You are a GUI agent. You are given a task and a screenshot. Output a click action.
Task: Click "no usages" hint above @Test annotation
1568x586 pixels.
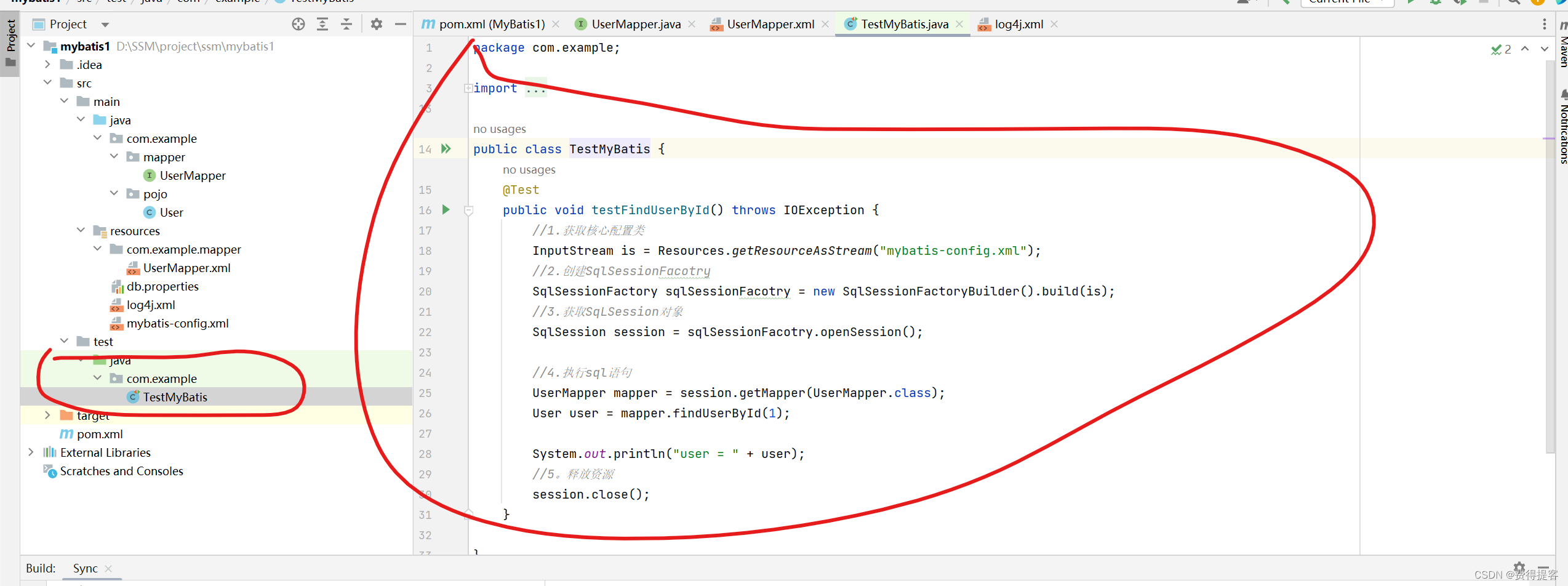[x=529, y=169]
